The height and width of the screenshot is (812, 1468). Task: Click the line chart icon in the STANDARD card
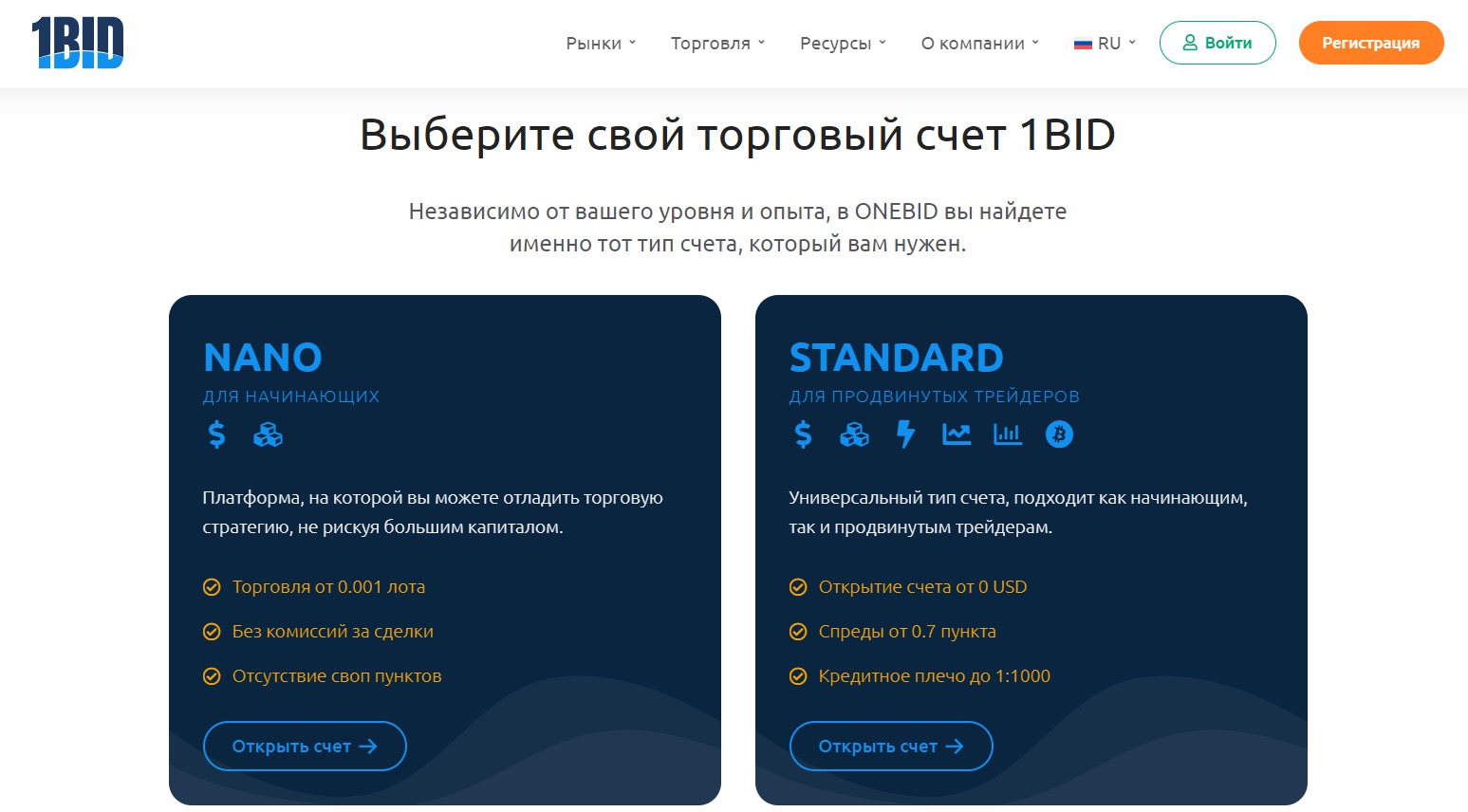[x=957, y=434]
